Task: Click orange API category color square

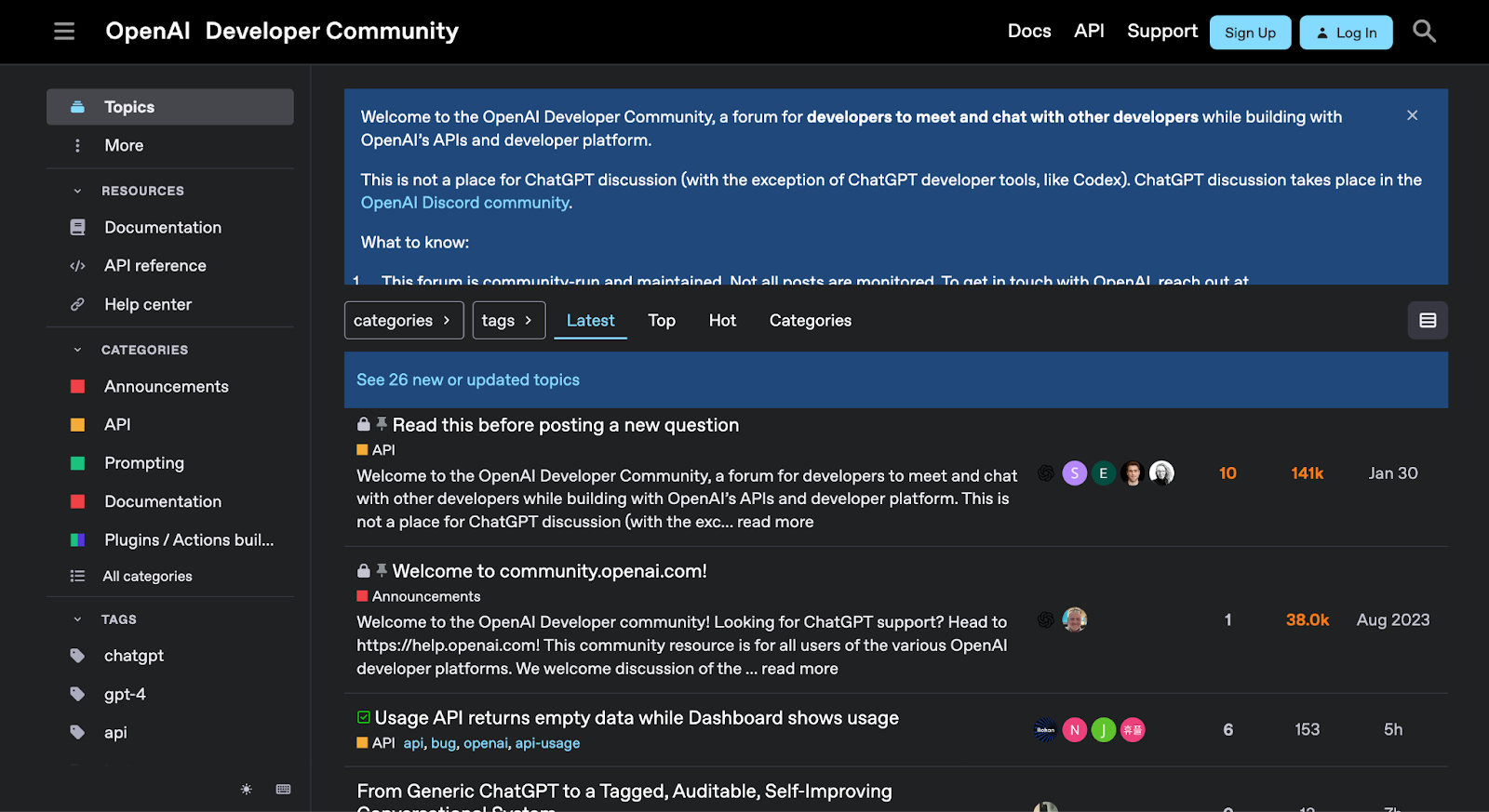Action: [78, 425]
